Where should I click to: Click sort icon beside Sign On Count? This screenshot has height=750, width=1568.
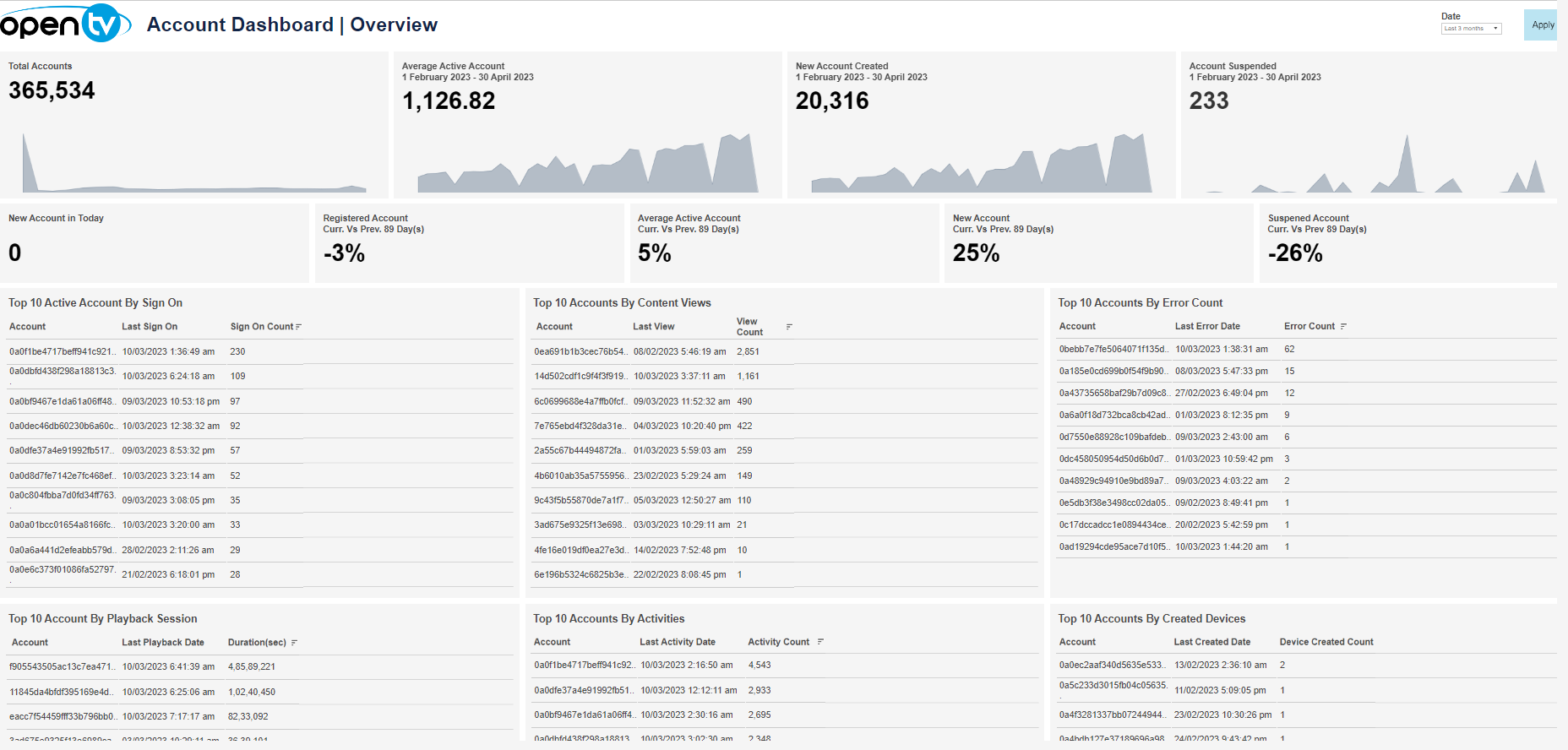point(299,327)
